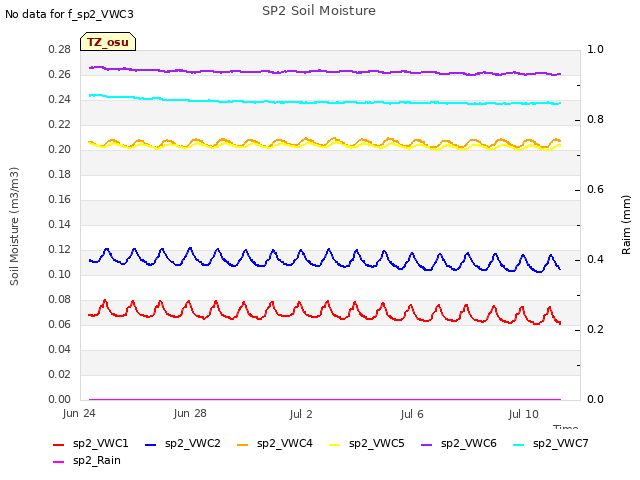The height and width of the screenshot is (480, 640).
Task: Click the 0.10 left axis tick label
Action: pos(60,274)
